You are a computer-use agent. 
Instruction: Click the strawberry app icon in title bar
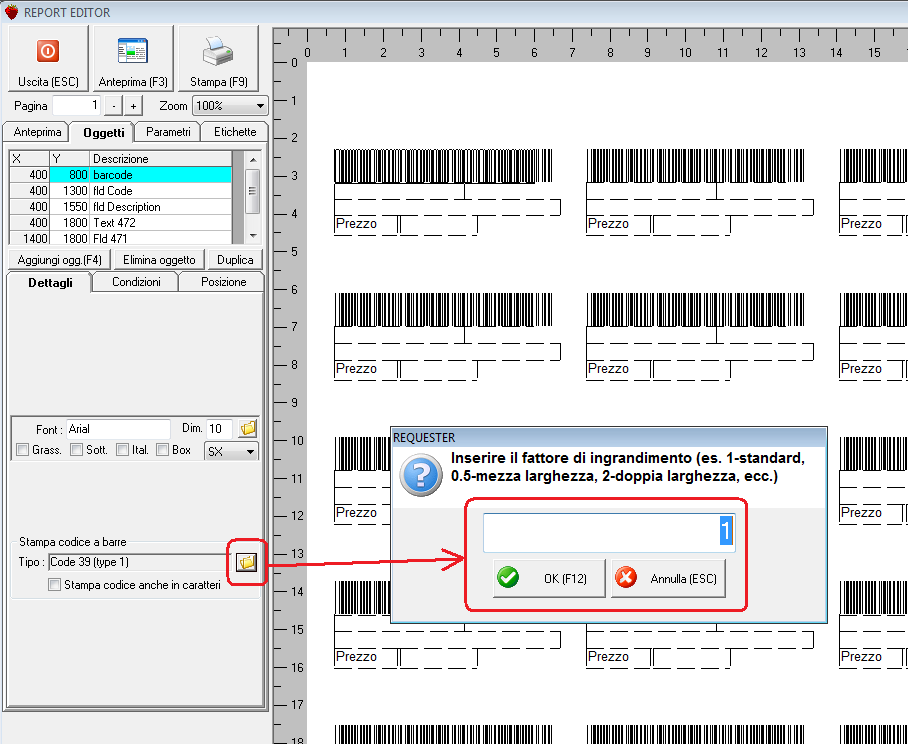click(x=11, y=12)
